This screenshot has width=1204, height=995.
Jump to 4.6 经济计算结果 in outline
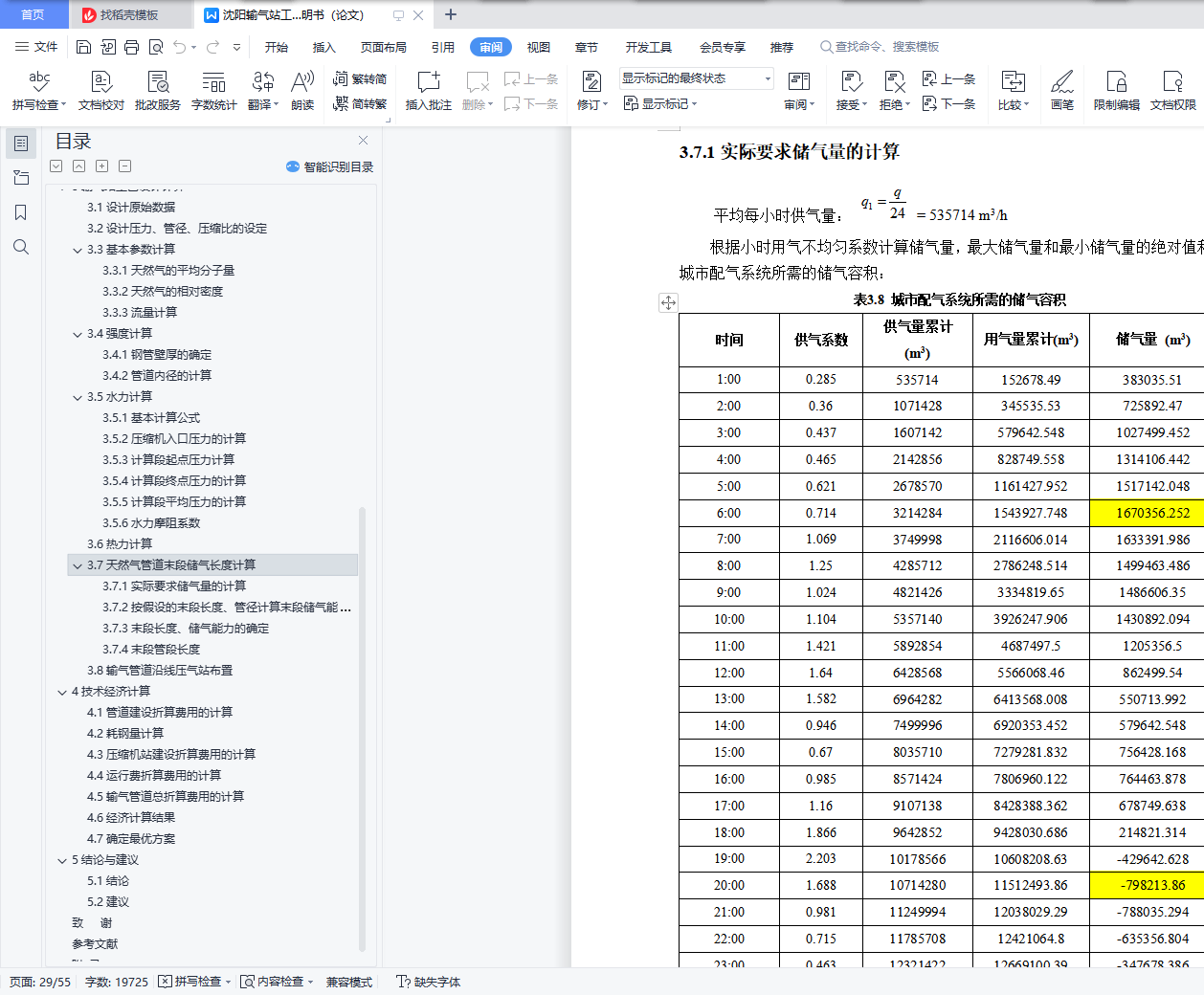(131, 818)
